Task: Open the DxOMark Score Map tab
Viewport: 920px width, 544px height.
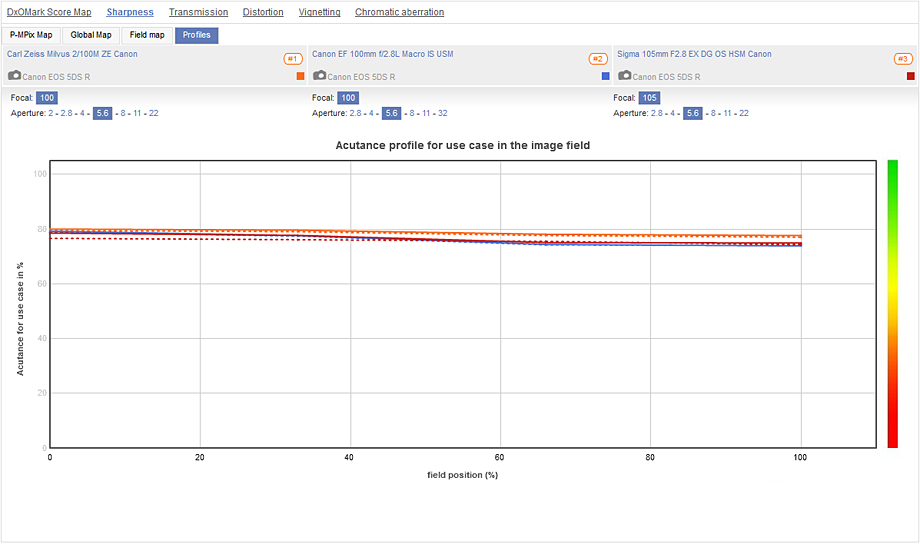Action: 49,12
